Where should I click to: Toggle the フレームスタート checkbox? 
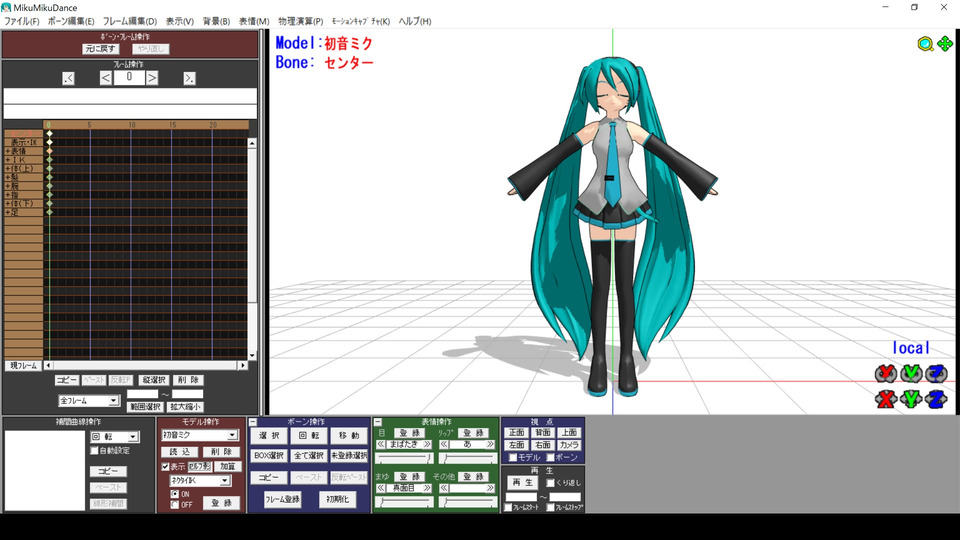(x=508, y=508)
